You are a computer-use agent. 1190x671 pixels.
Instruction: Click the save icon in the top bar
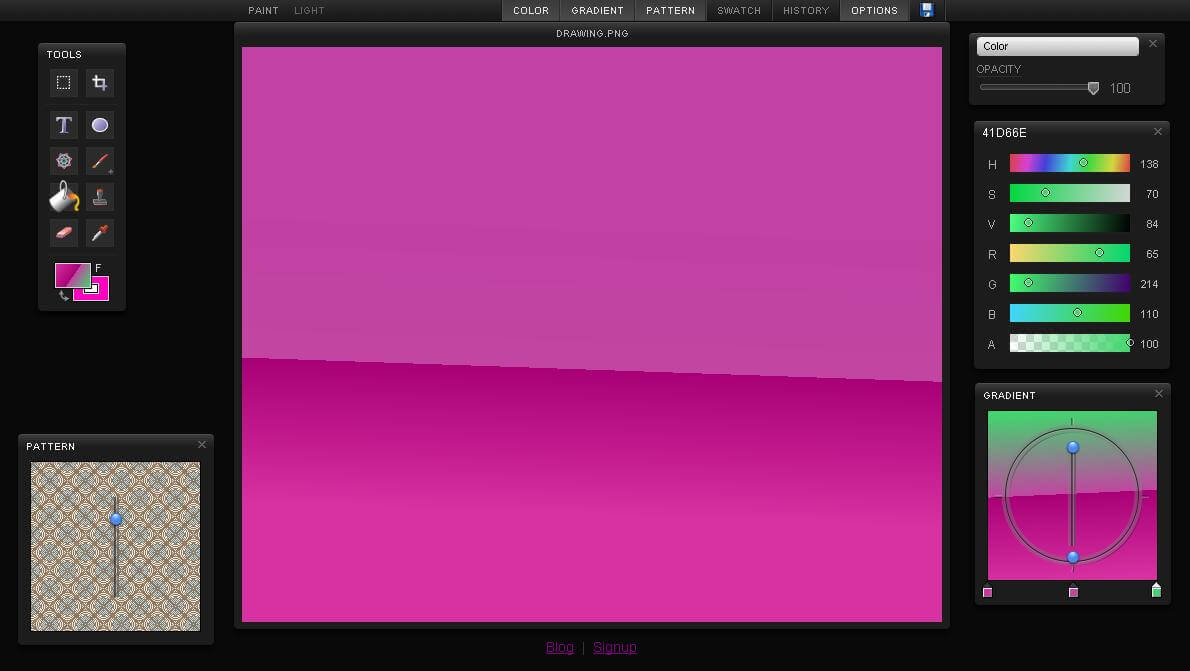tap(926, 10)
